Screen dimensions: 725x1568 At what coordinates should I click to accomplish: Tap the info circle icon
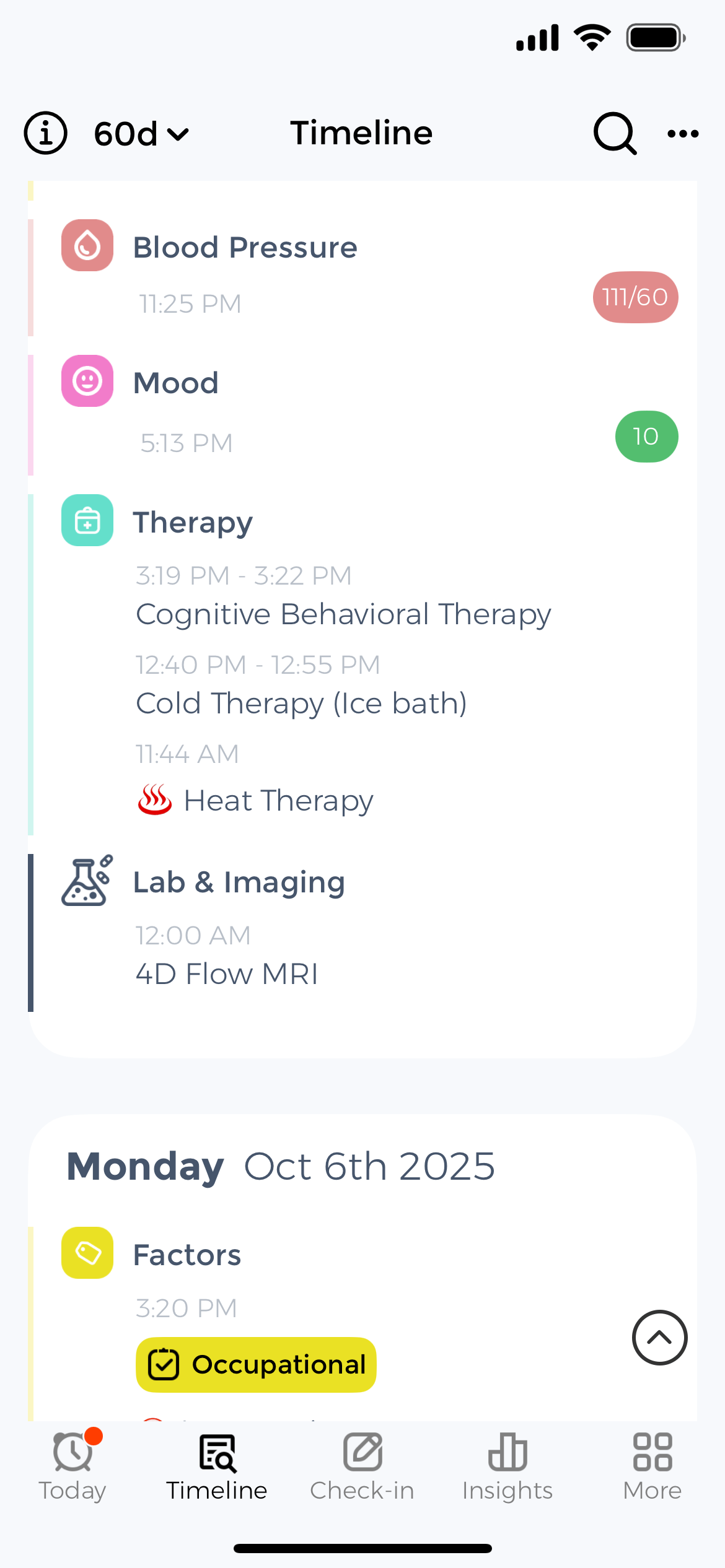point(45,133)
